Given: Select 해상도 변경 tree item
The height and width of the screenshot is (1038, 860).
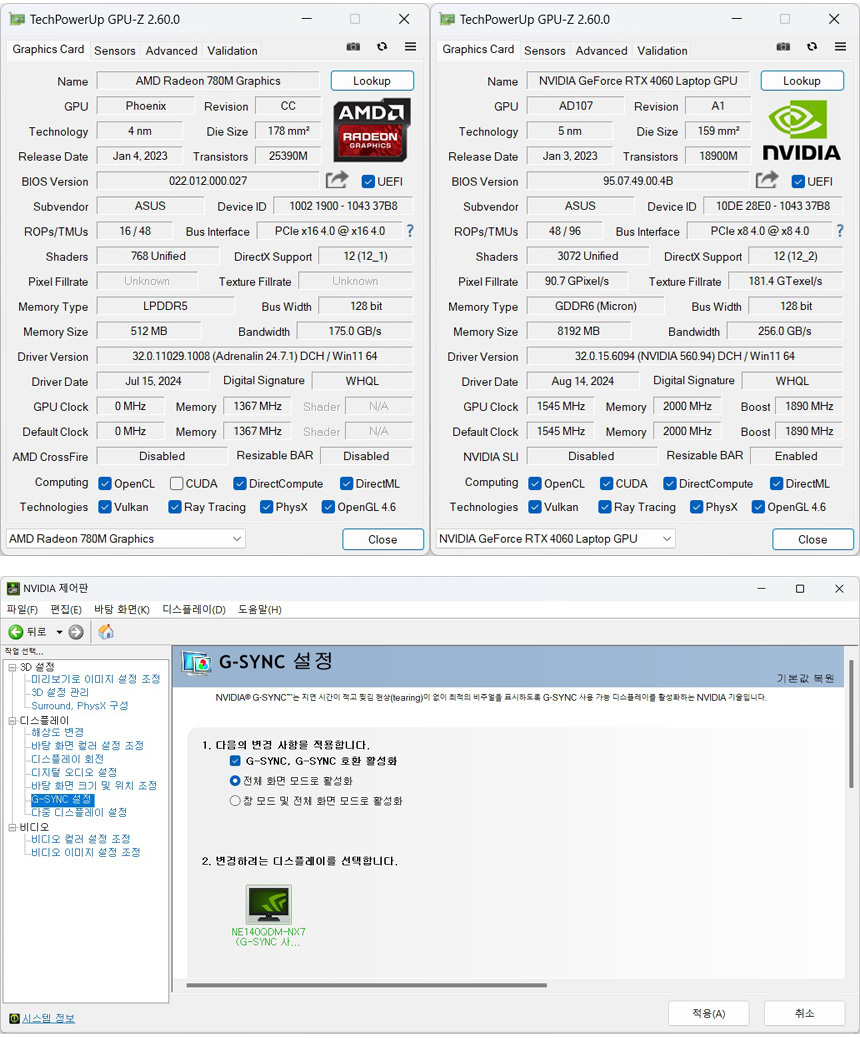Looking at the screenshot, I should 57,732.
